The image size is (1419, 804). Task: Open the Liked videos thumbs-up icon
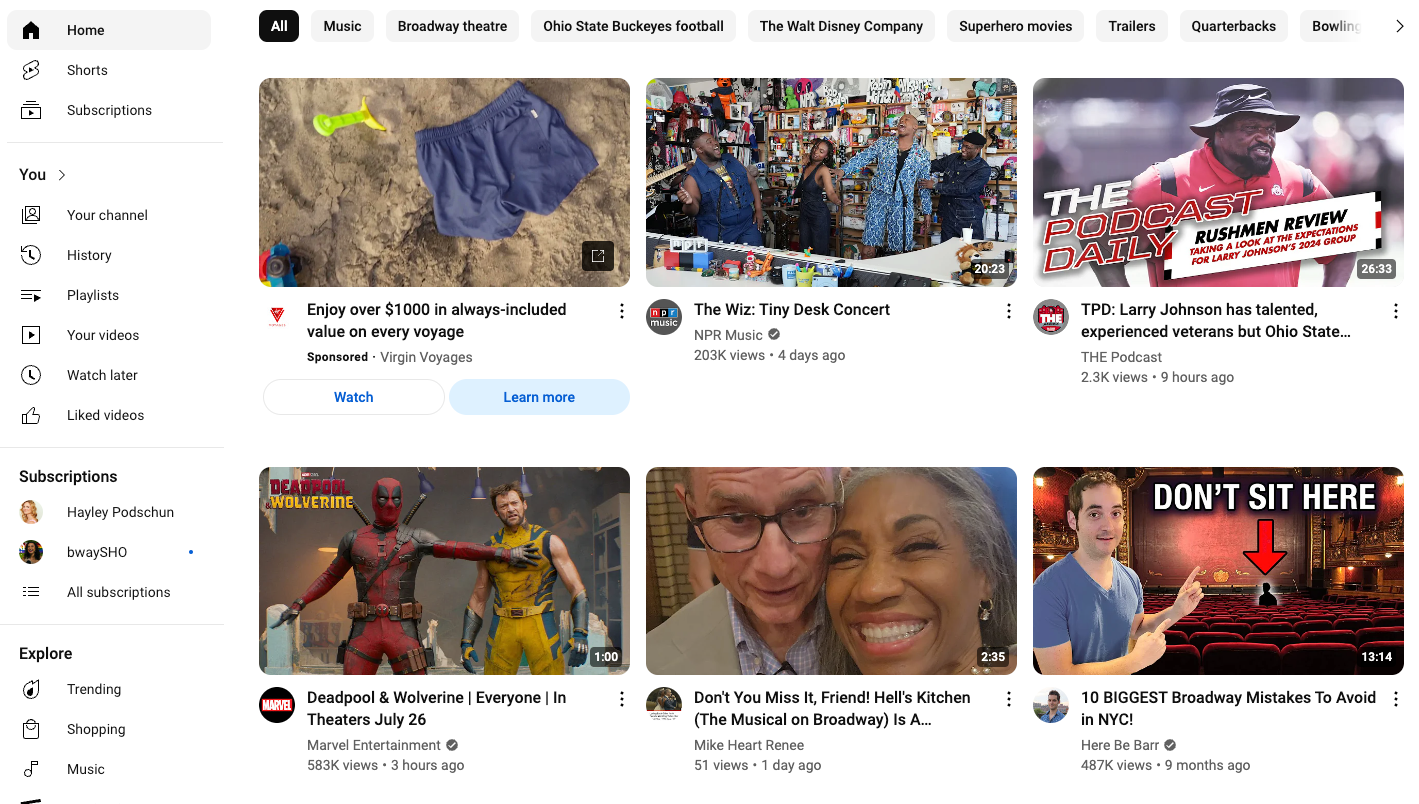pos(31,415)
